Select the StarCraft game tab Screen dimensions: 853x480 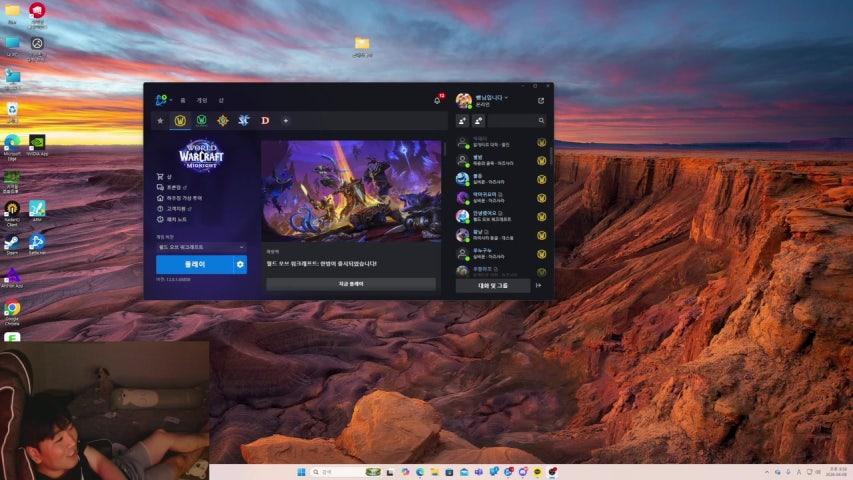244,120
